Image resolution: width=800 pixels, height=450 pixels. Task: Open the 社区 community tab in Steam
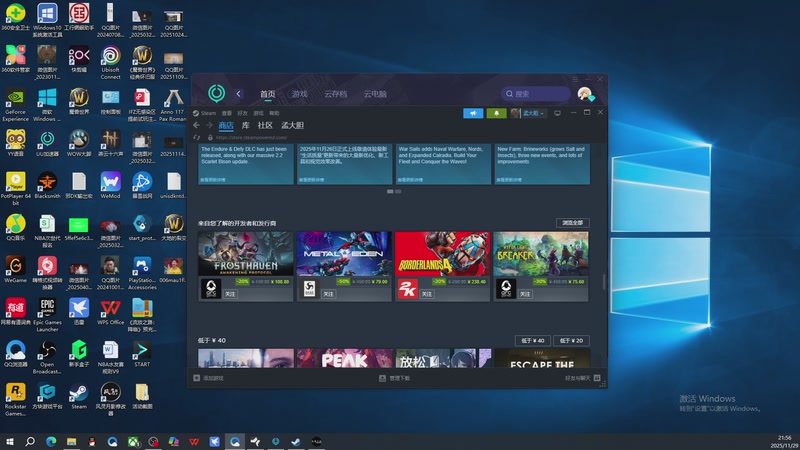point(265,126)
